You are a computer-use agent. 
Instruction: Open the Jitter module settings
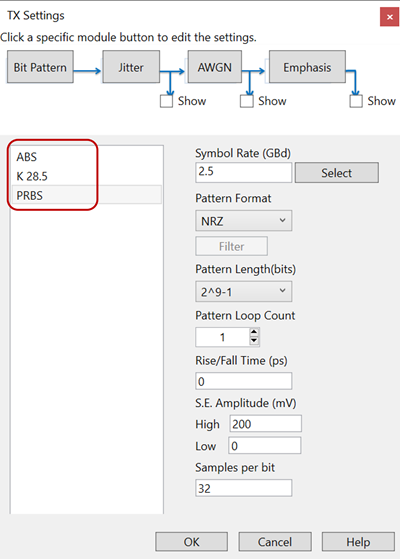131,67
